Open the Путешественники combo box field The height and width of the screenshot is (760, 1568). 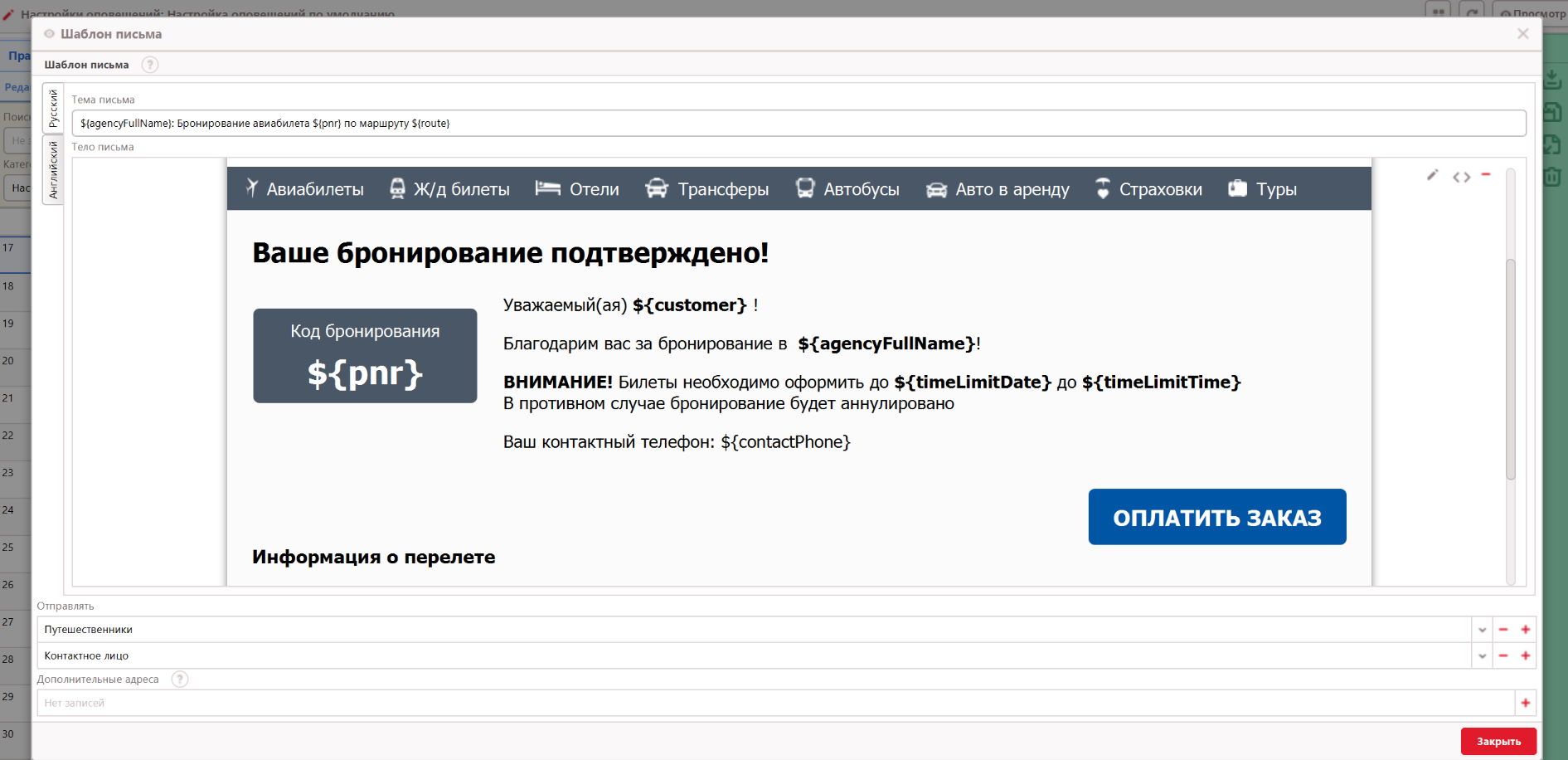[x=746, y=630]
